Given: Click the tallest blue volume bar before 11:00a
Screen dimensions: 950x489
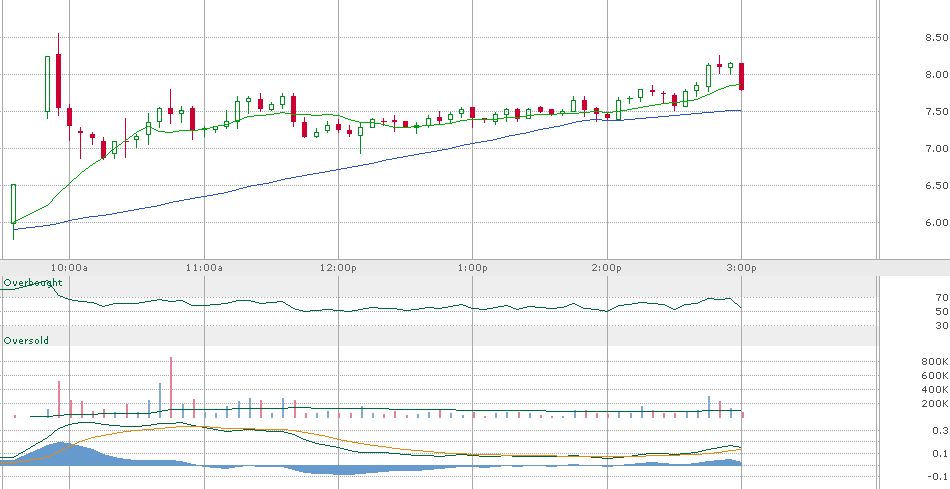Looking at the screenshot, I should [160, 401].
